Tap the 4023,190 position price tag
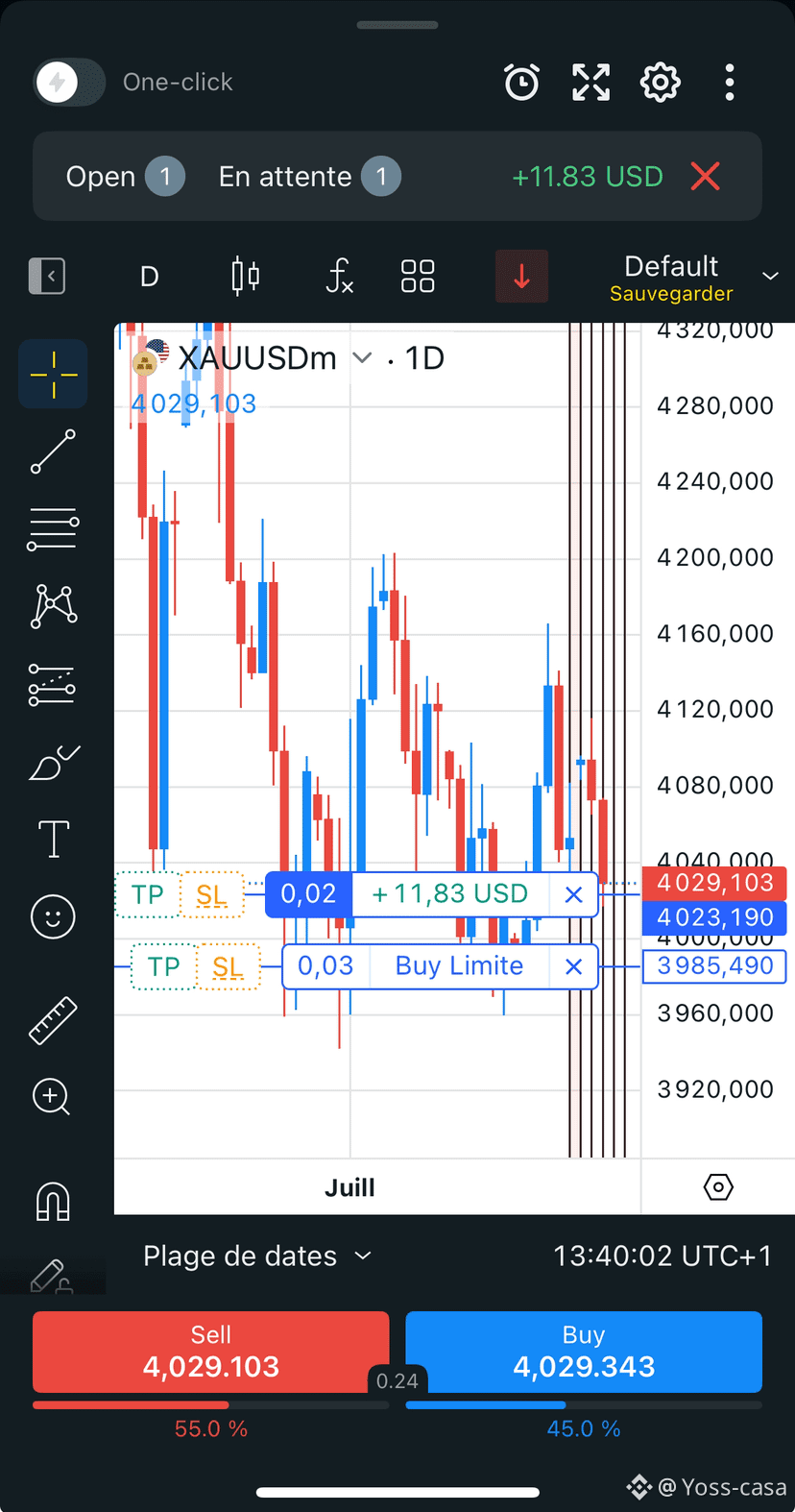The height and width of the screenshot is (1512, 795). pyautogui.click(x=715, y=917)
